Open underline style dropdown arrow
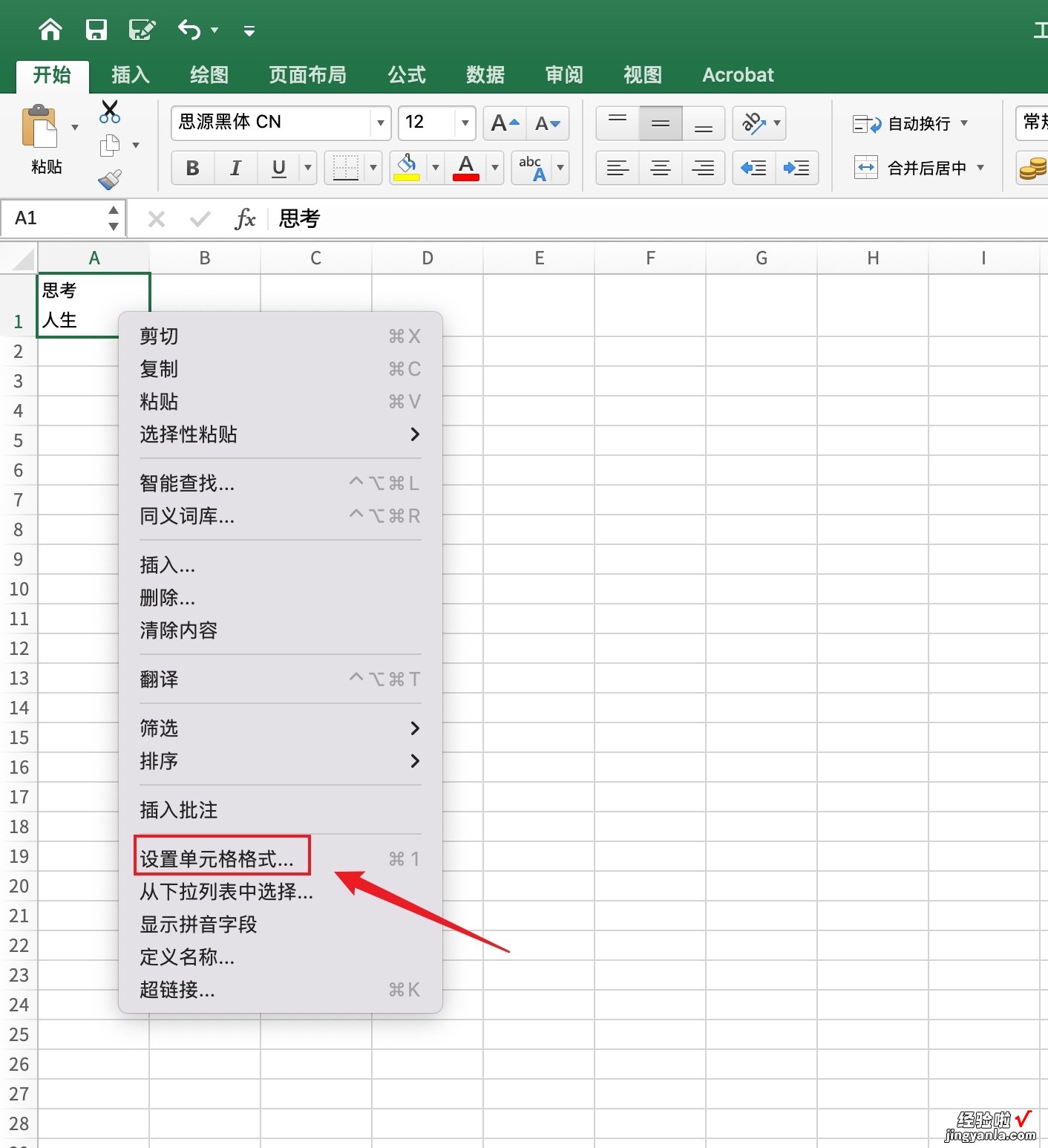Image resolution: width=1048 pixels, height=1148 pixels. (308, 169)
